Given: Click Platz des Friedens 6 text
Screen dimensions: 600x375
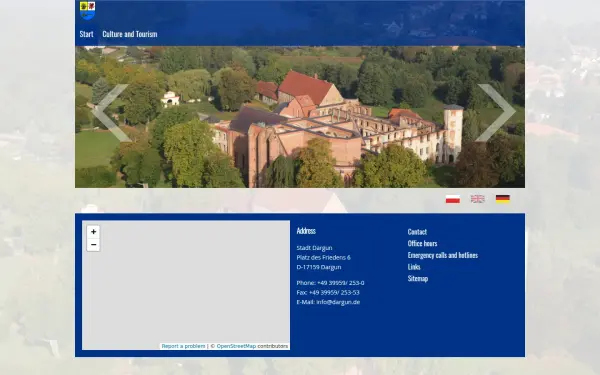Looking at the screenshot, I should pos(323,258).
